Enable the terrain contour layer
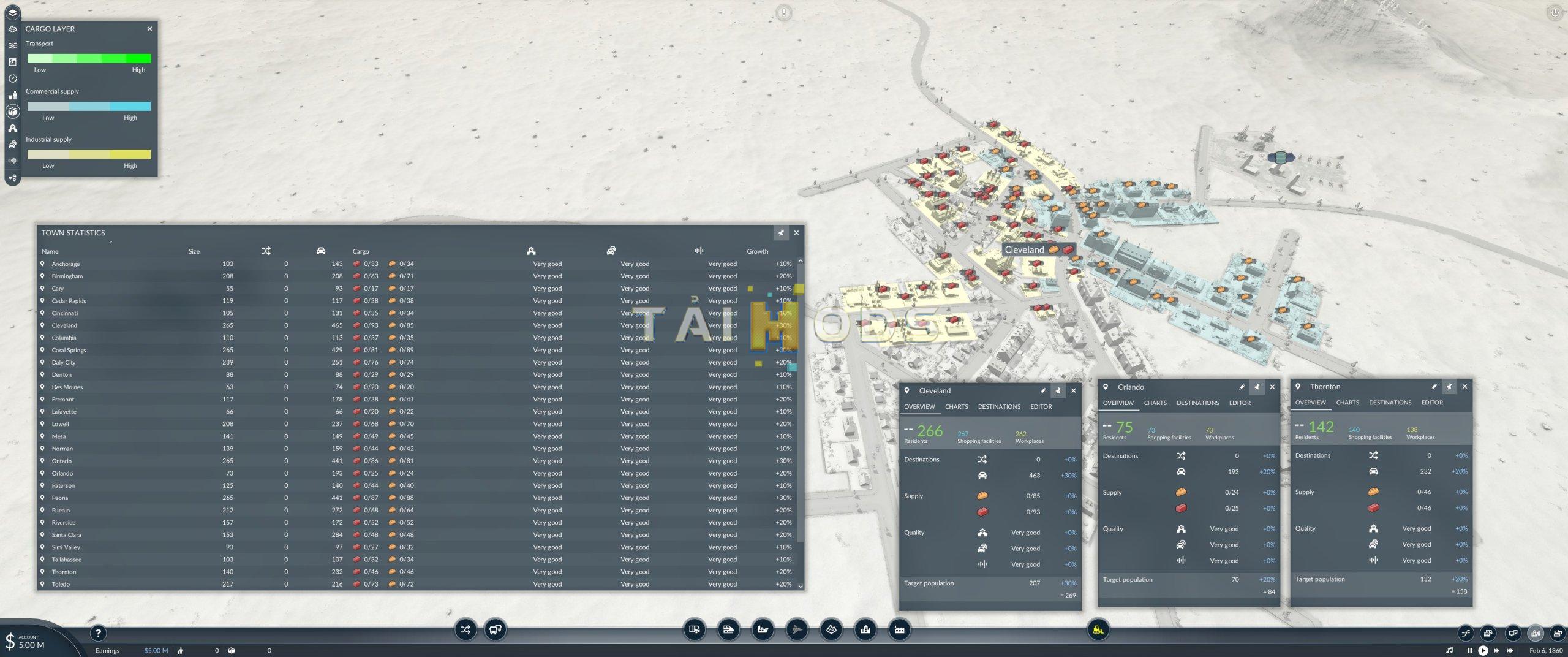1568x657 pixels. pyautogui.click(x=12, y=29)
